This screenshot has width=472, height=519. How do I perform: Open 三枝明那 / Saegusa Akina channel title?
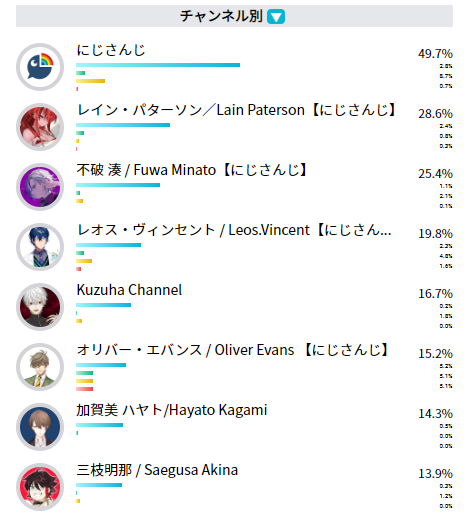(x=157, y=470)
